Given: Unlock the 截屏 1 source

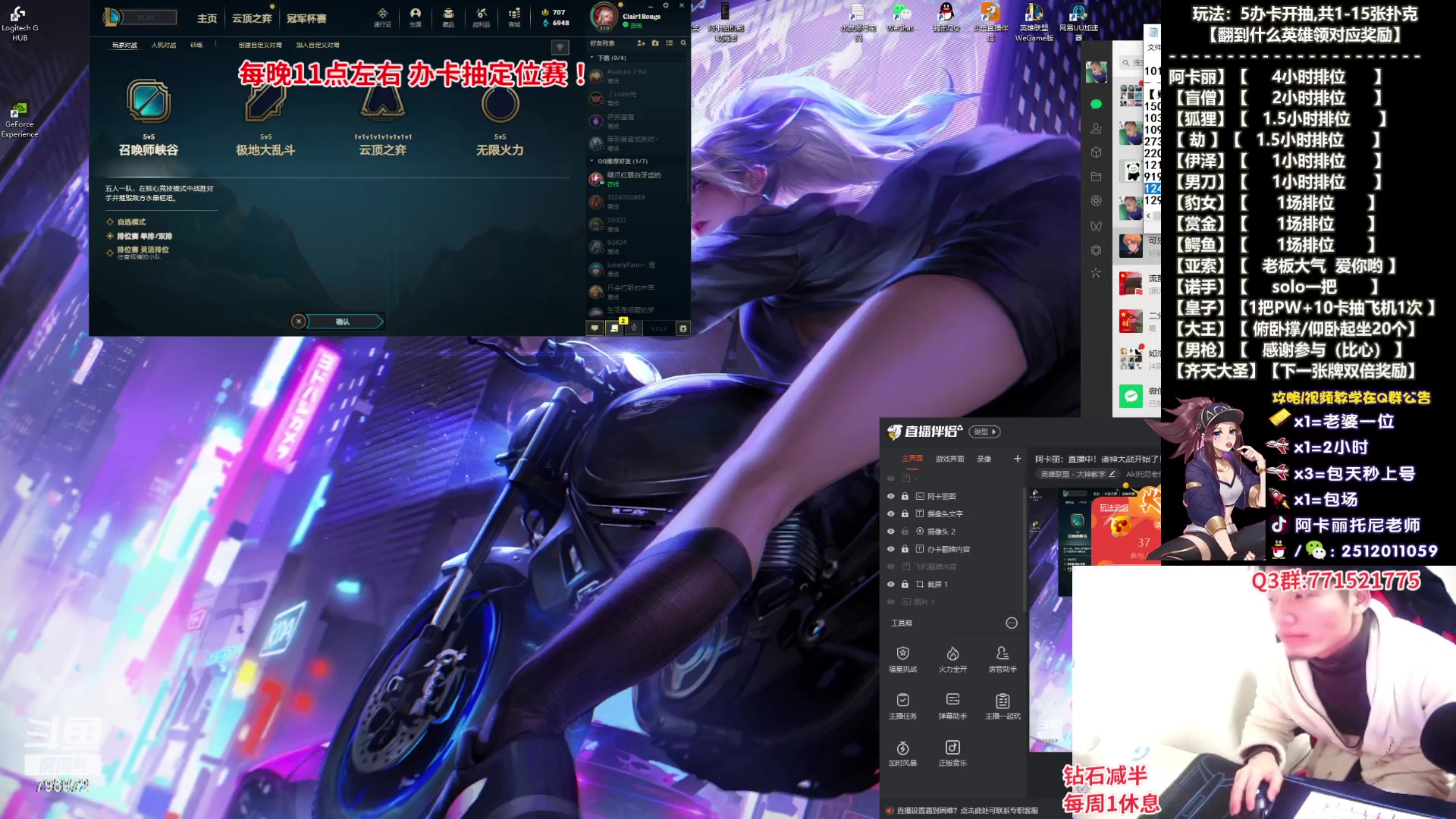Looking at the screenshot, I should tap(905, 584).
